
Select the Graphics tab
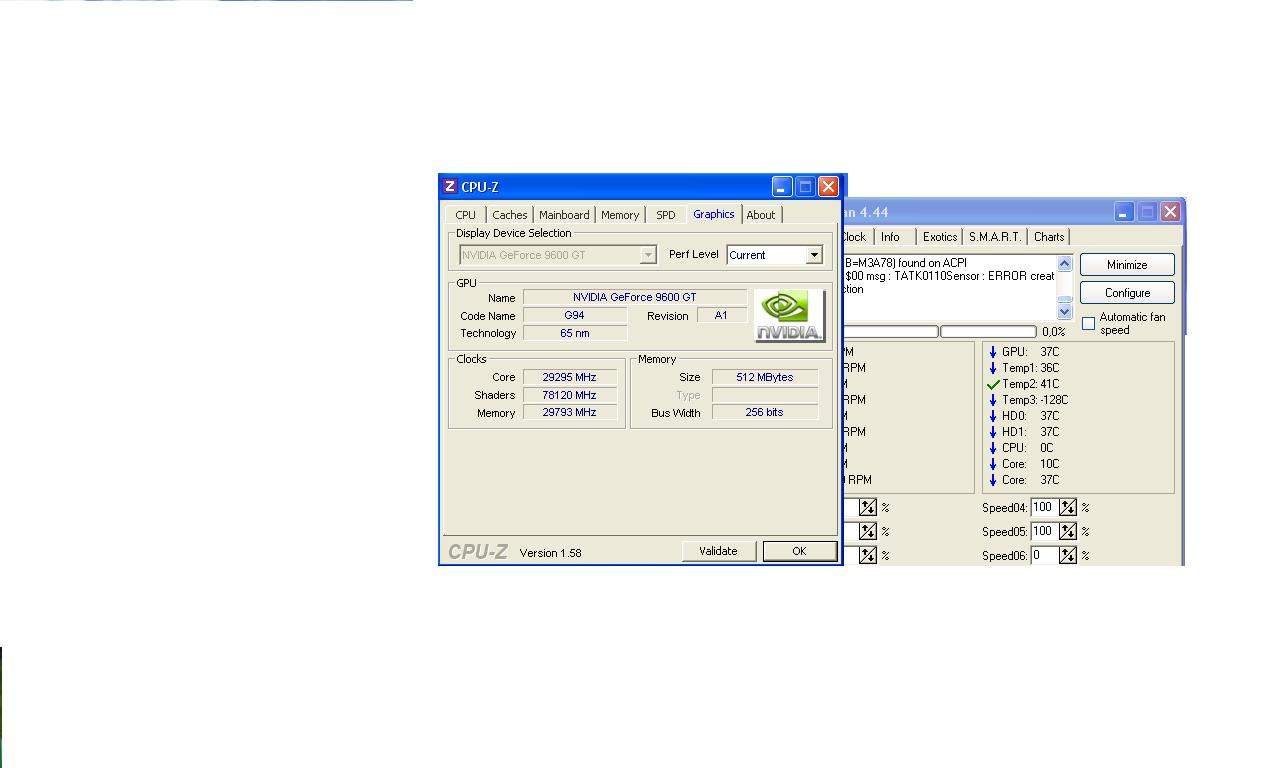(714, 214)
